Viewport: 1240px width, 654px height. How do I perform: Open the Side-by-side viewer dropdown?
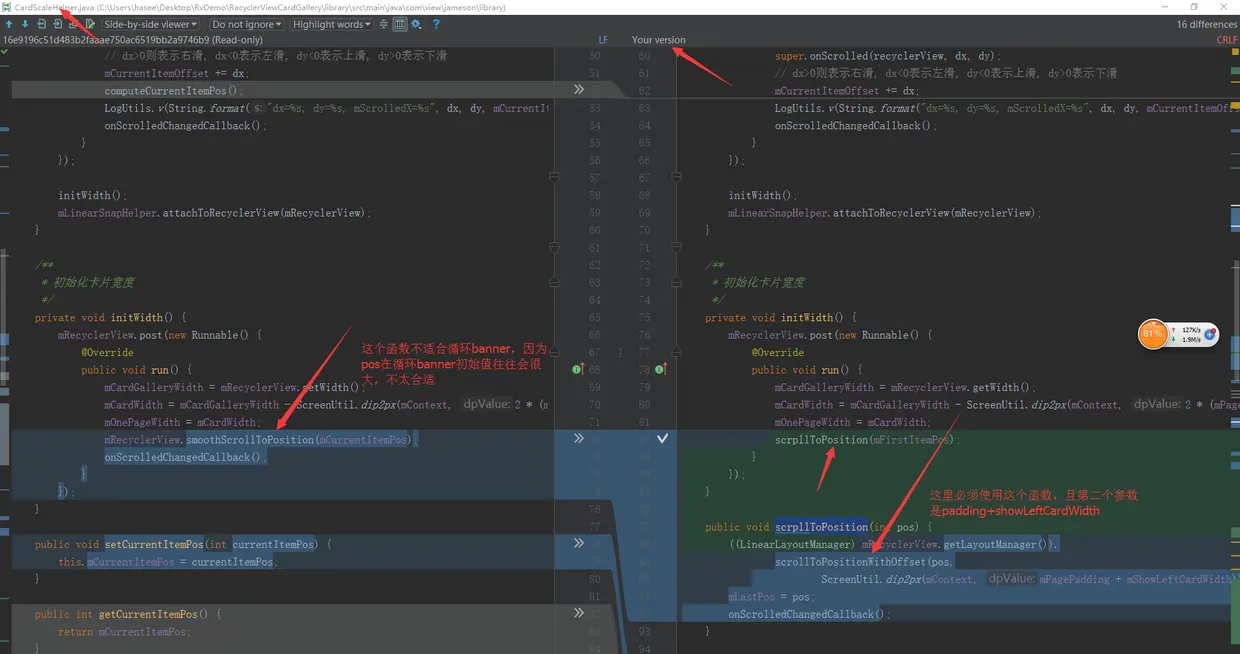pyautogui.click(x=150, y=24)
